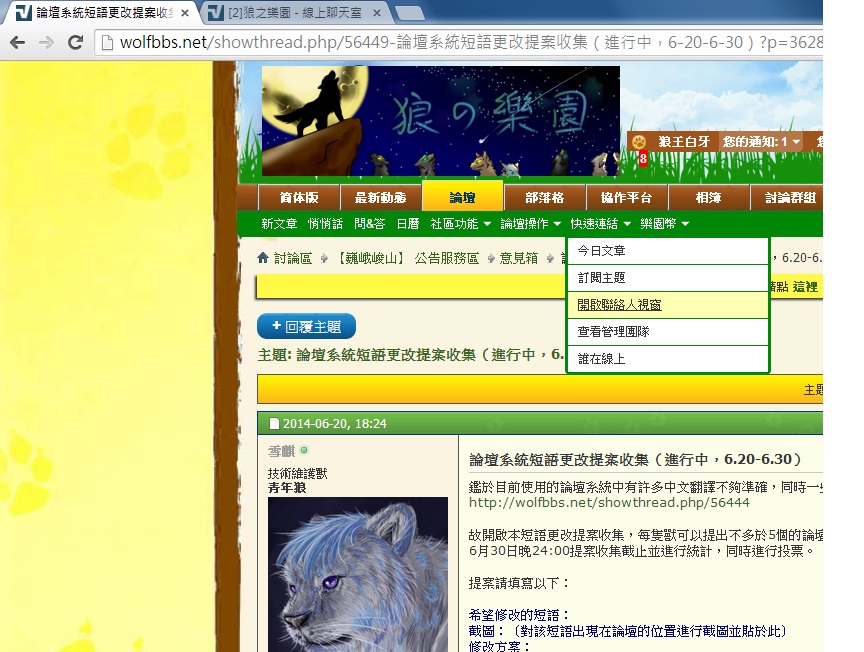Click the post title 論壇系統短語更改提案收集（進行中，6.20-6.30）
864x652 pixels.
point(635,459)
